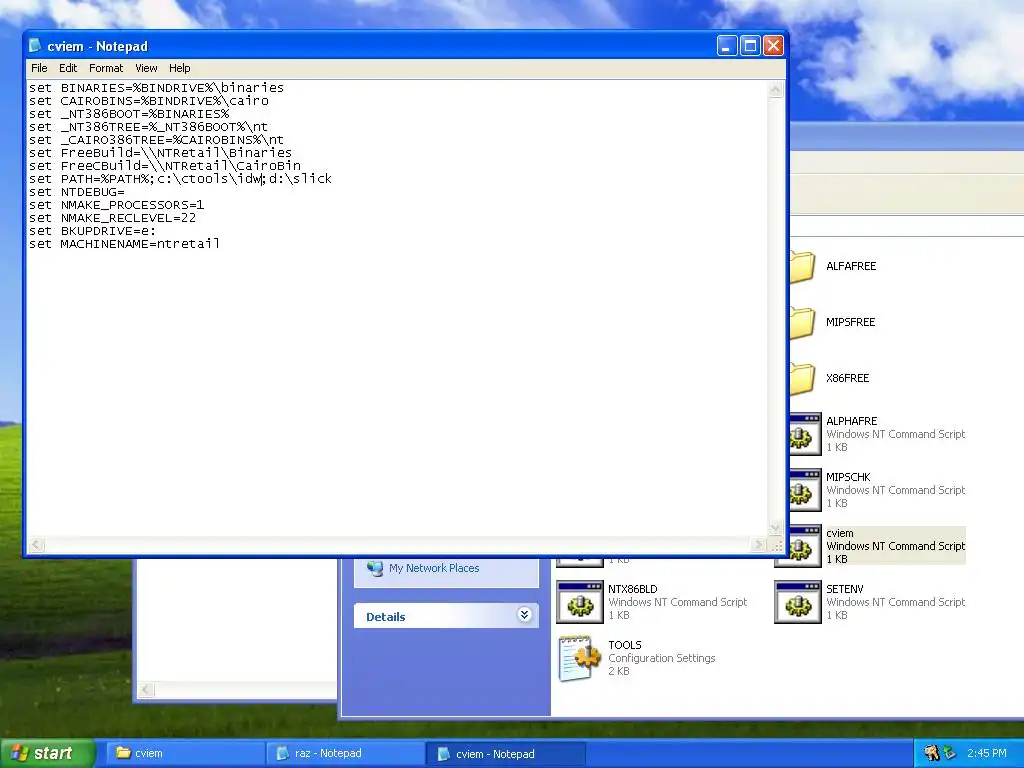Open the Edit menu in Notepad
Screen dimensions: 1024x768
68,68
